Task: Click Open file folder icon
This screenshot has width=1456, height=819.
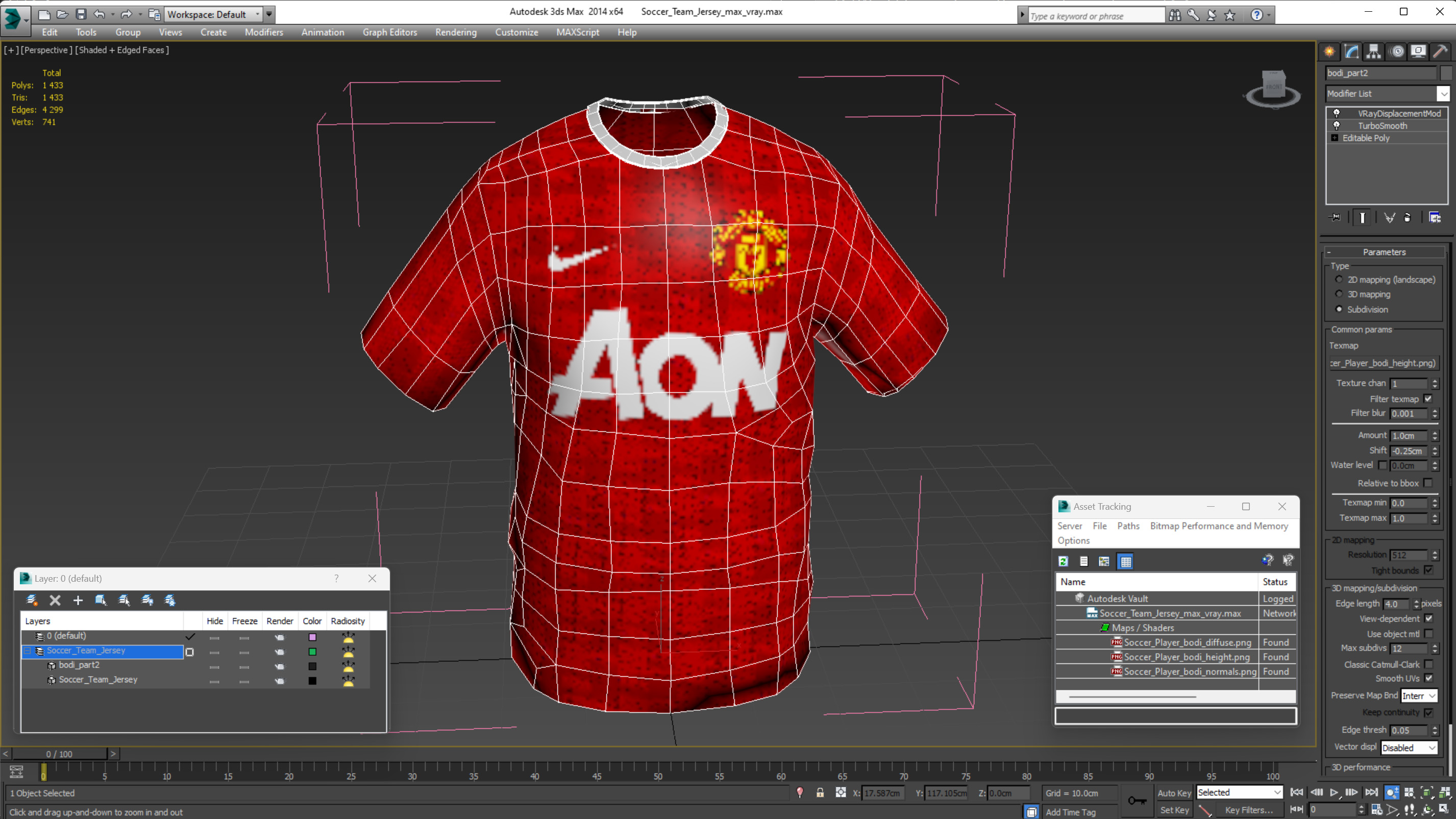Action: (x=62, y=14)
